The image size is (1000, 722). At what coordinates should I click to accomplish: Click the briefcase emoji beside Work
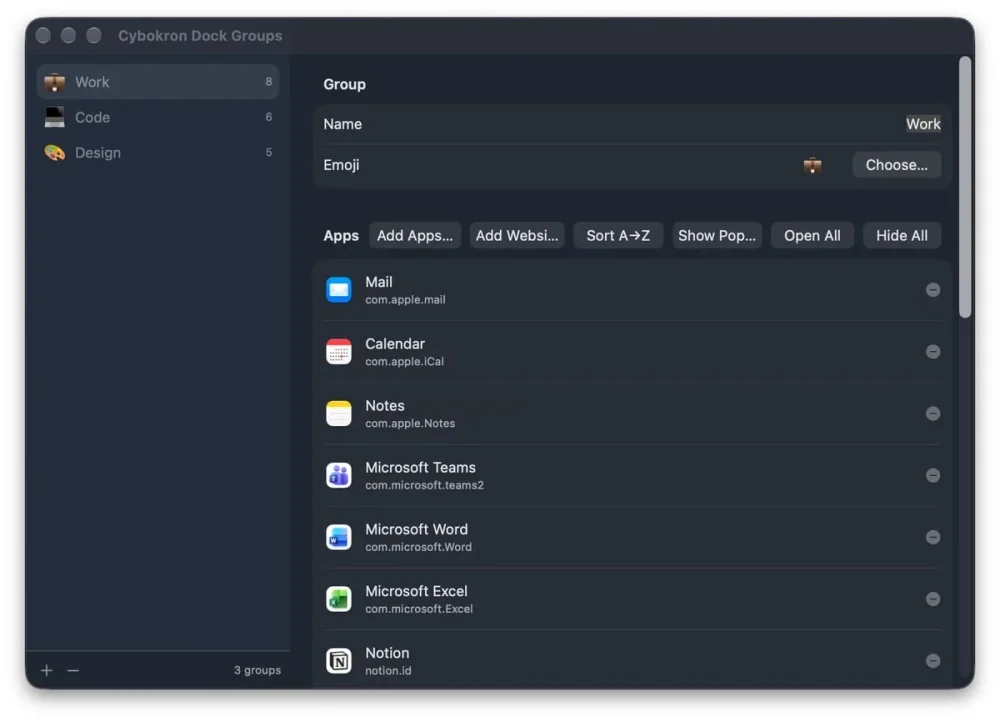(x=55, y=82)
